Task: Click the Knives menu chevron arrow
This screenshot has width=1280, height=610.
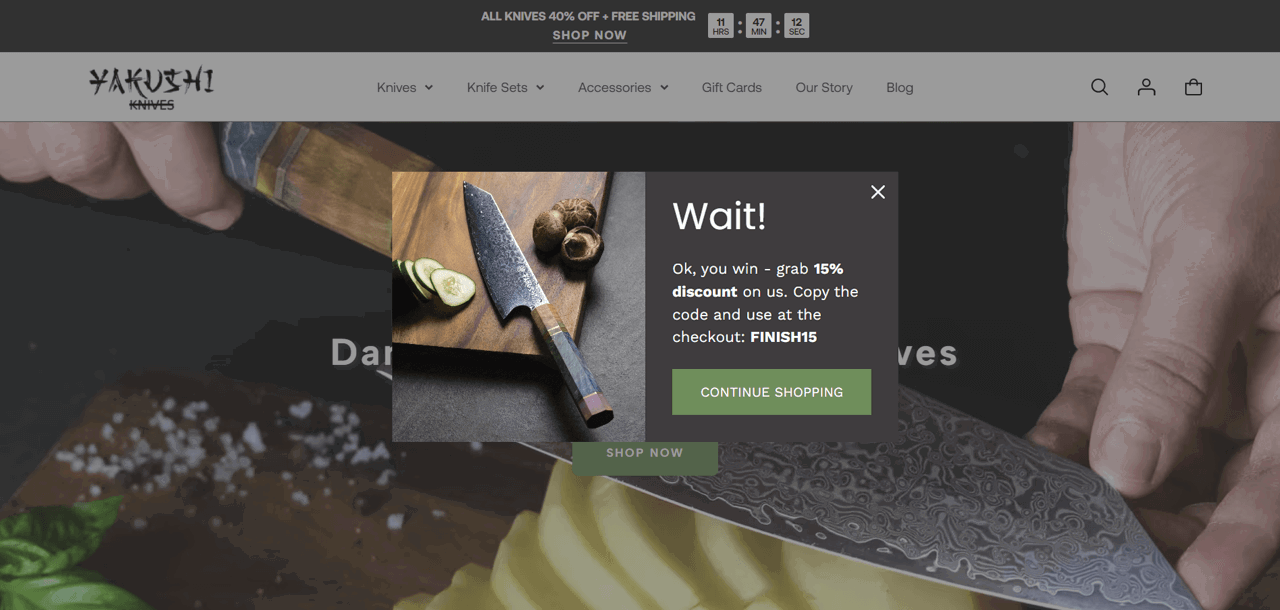Action: click(429, 88)
